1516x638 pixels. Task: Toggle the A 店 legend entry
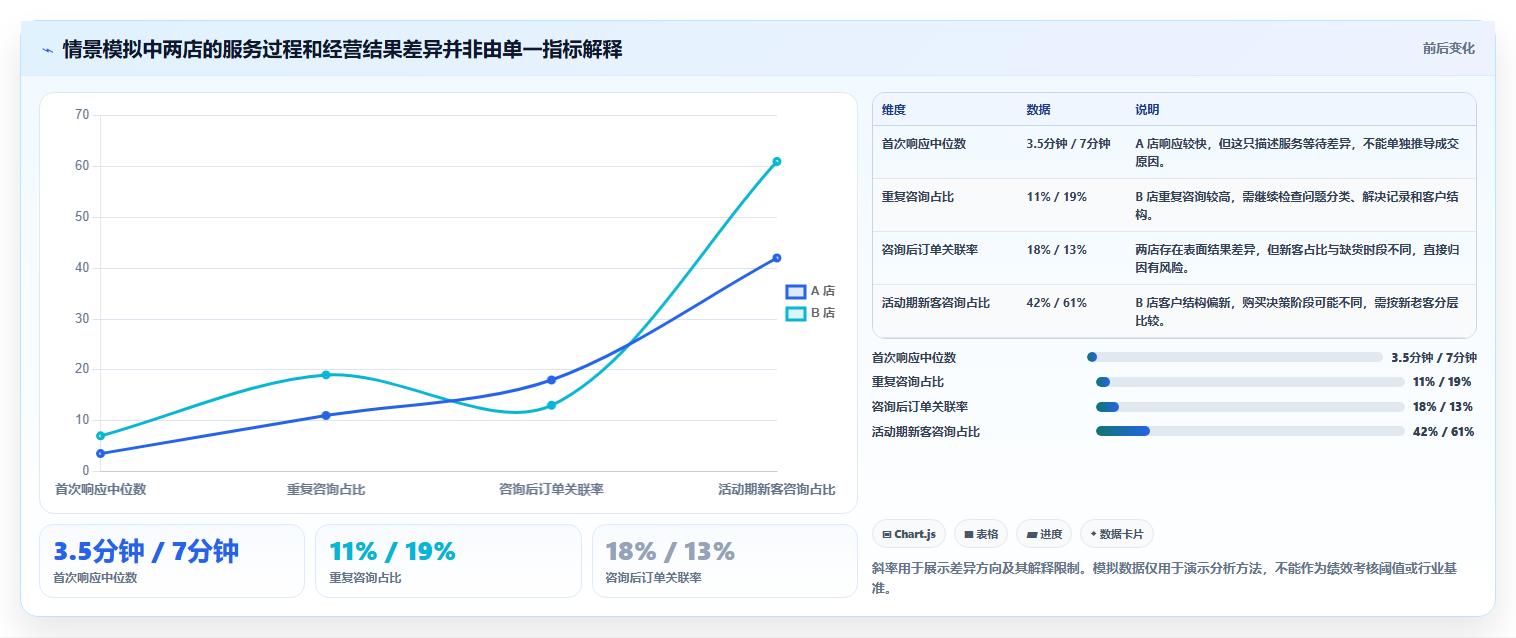[x=811, y=291]
